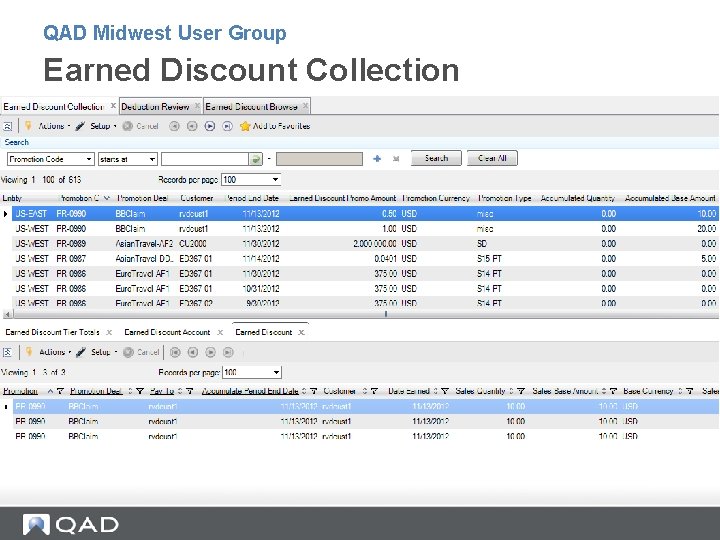Select the row with AsianTravel-AF2 CU2000

[365, 243]
